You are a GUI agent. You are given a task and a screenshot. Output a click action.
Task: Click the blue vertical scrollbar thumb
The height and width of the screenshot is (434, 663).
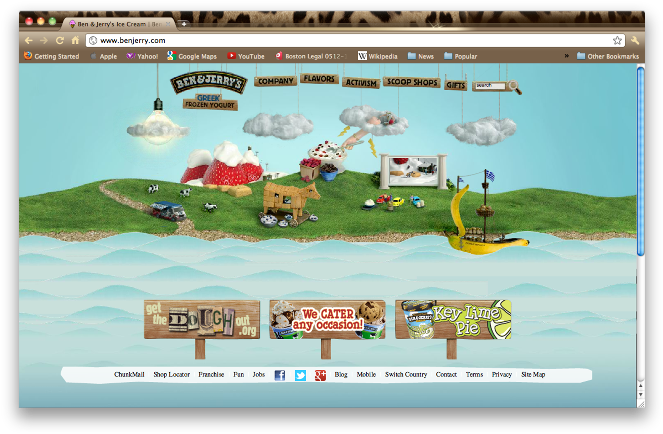641,161
